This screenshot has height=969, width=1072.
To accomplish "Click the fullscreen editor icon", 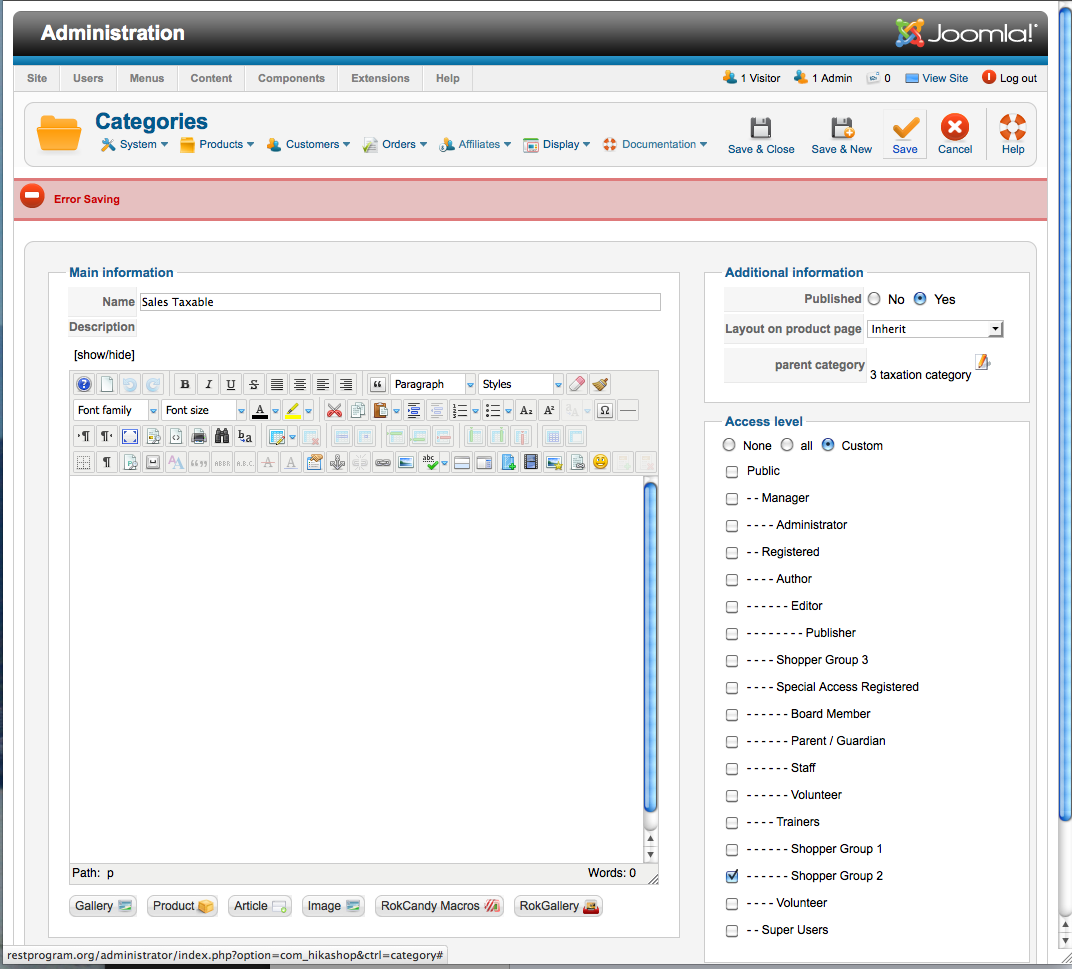I will coord(130,436).
